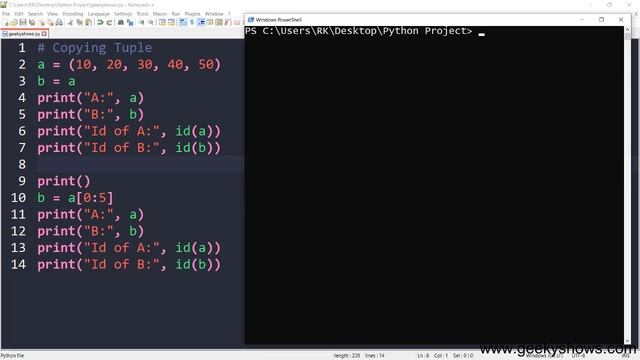Click the Document Map toolbar icon

(x=219, y=22)
